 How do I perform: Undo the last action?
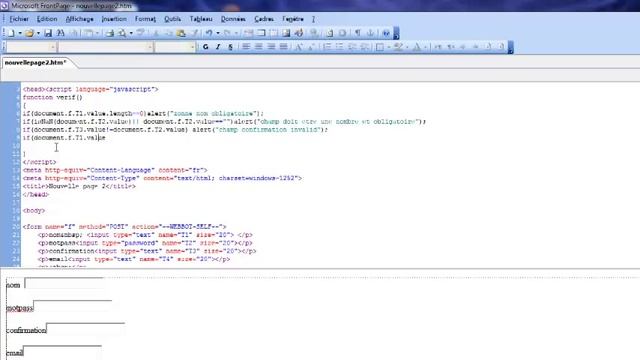pyautogui.click(x=209, y=33)
